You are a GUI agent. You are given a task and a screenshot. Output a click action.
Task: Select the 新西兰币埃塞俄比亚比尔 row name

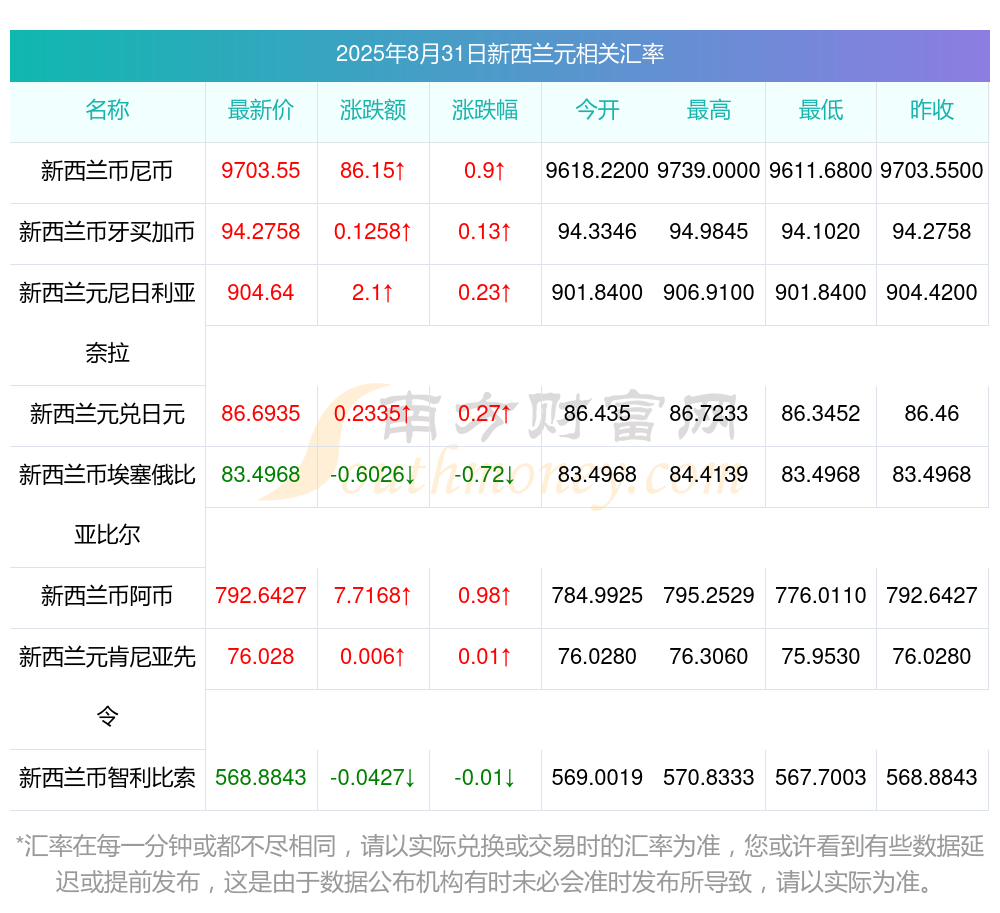(x=107, y=505)
